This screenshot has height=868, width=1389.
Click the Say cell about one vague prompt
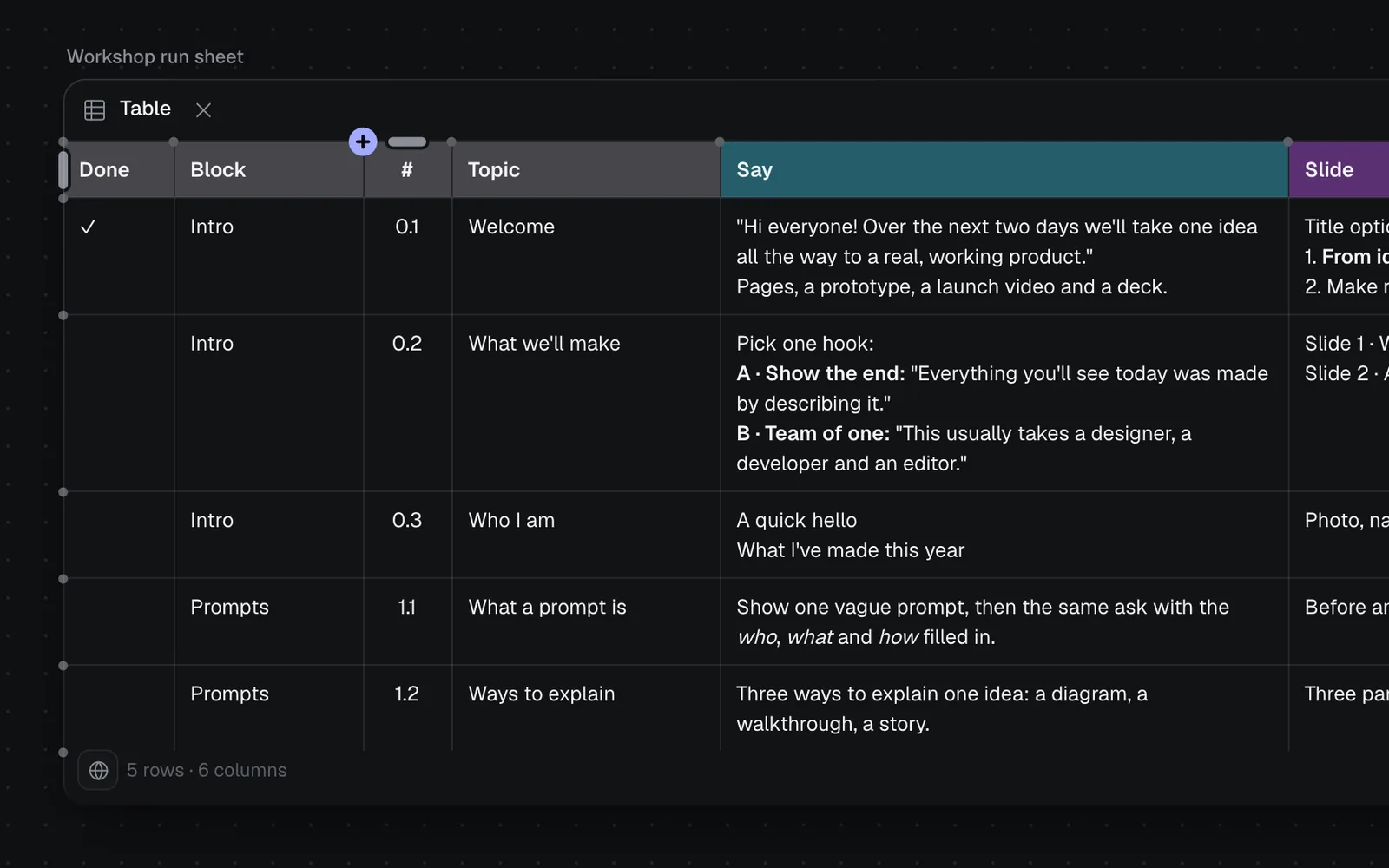point(1004,621)
